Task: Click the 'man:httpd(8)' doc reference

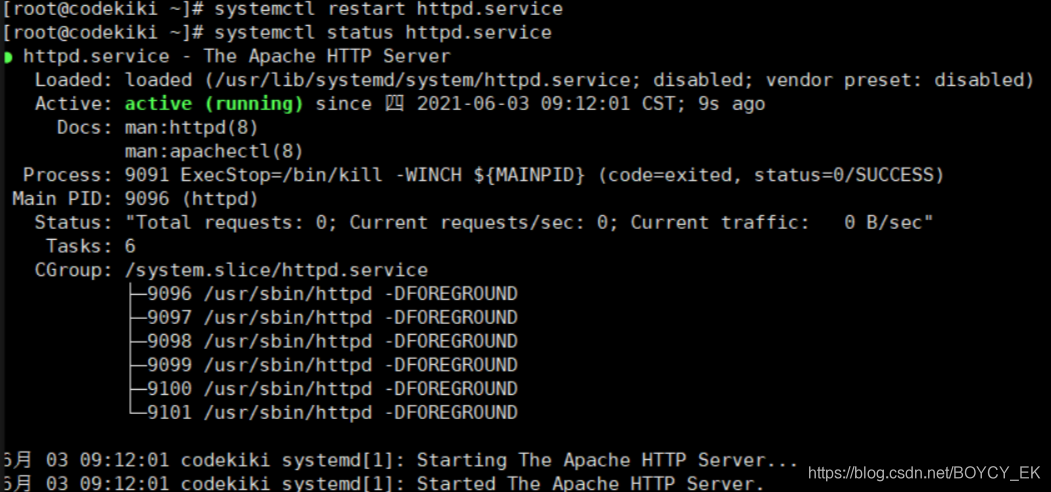Action: click(192, 127)
